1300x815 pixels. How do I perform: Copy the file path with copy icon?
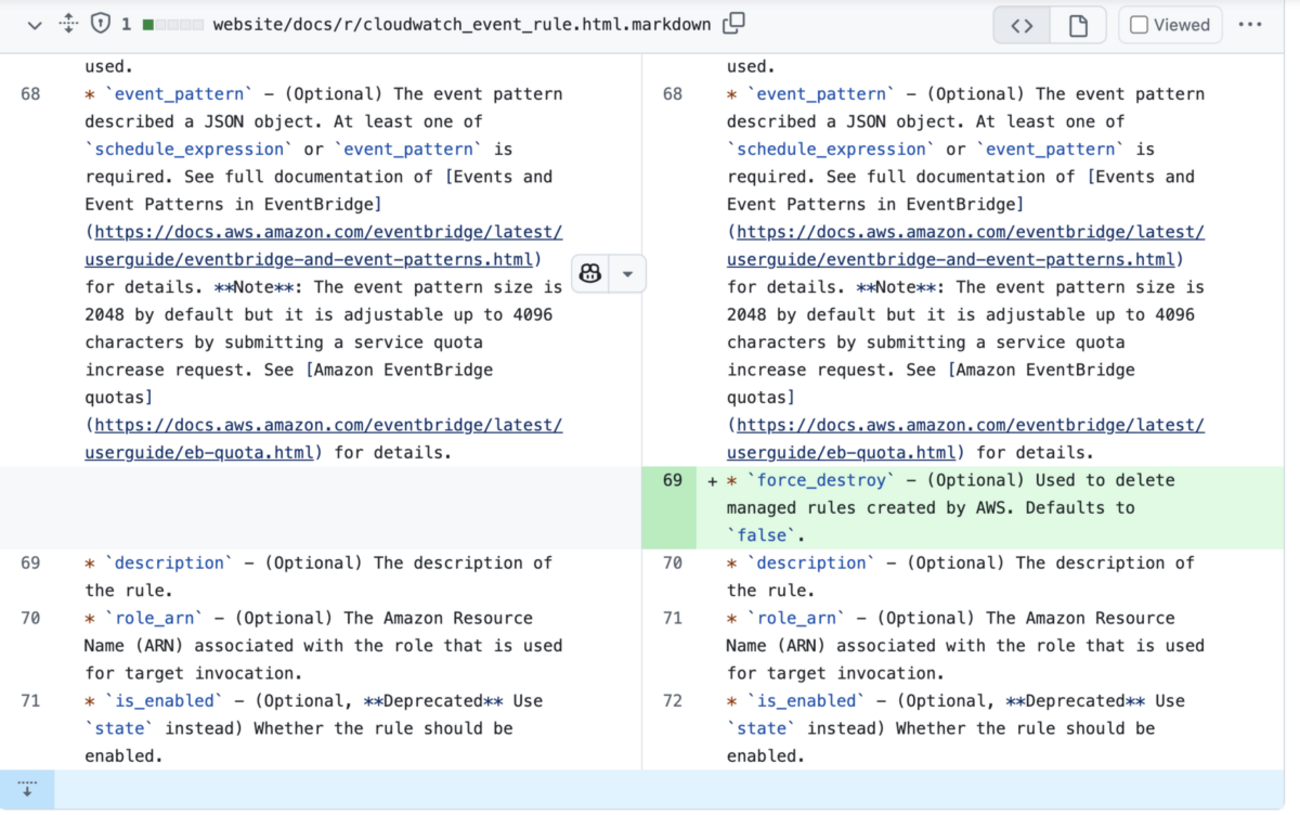tap(734, 24)
